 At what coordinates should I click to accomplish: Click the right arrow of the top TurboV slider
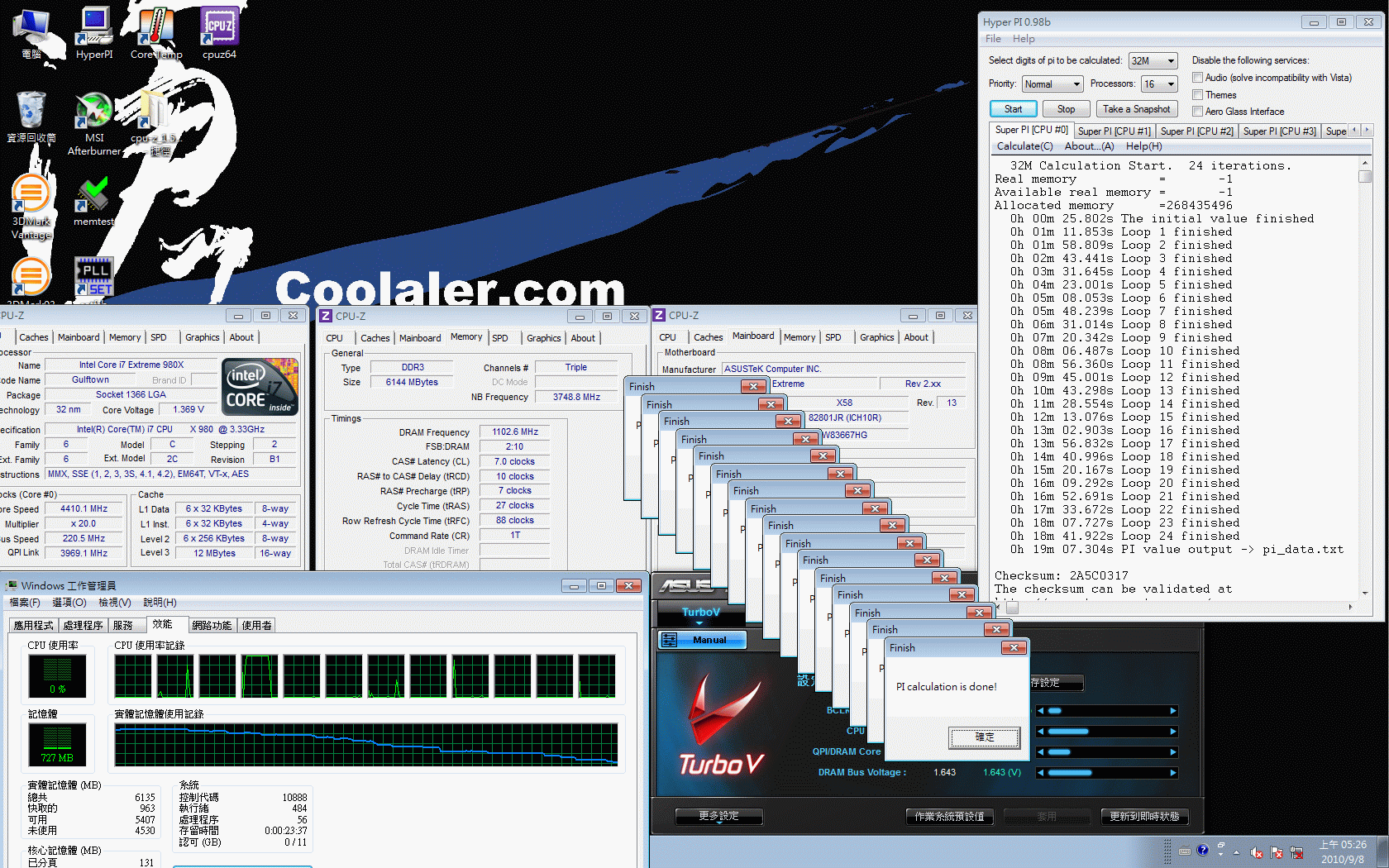[1172, 711]
